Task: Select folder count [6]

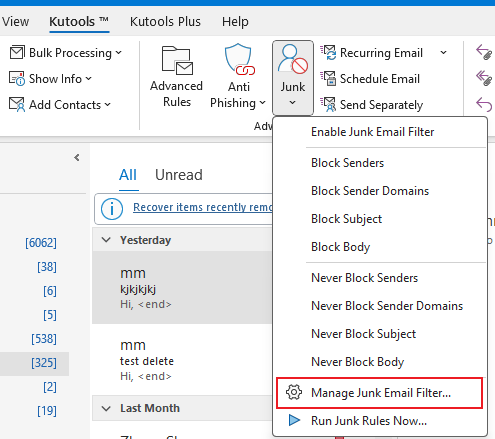Action: pyautogui.click(x=50, y=291)
